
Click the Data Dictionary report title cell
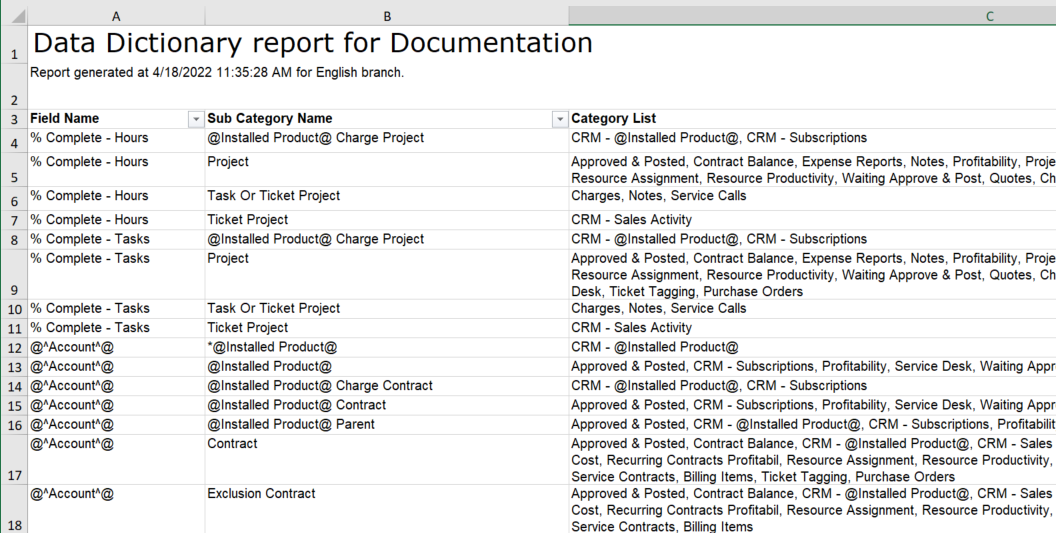(x=312, y=43)
